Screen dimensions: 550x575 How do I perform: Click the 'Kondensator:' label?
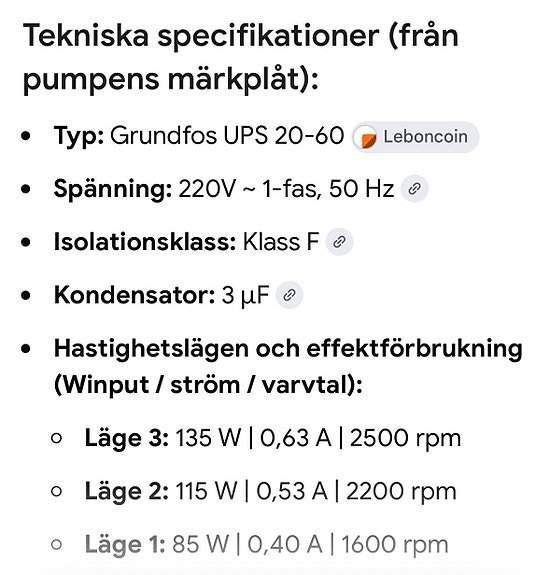pyautogui.click(x=135, y=295)
